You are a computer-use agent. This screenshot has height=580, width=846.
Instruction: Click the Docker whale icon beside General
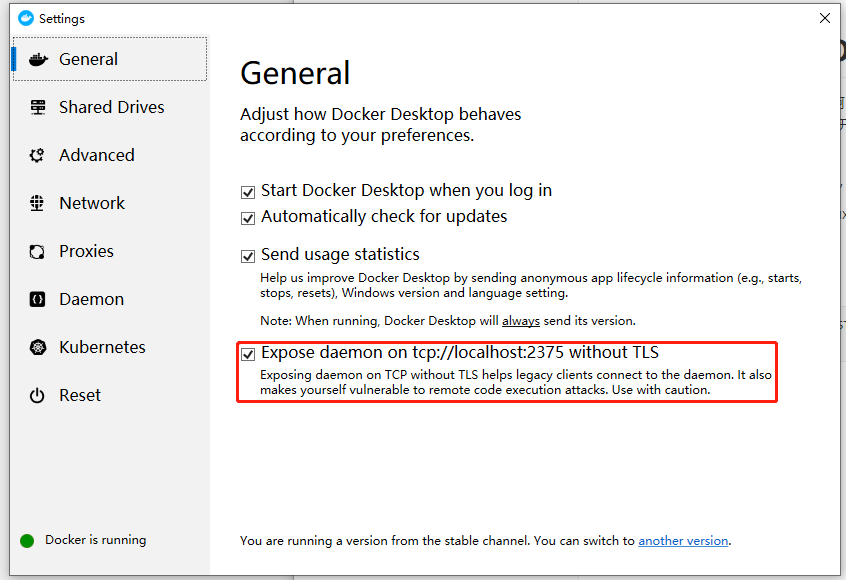[38, 59]
